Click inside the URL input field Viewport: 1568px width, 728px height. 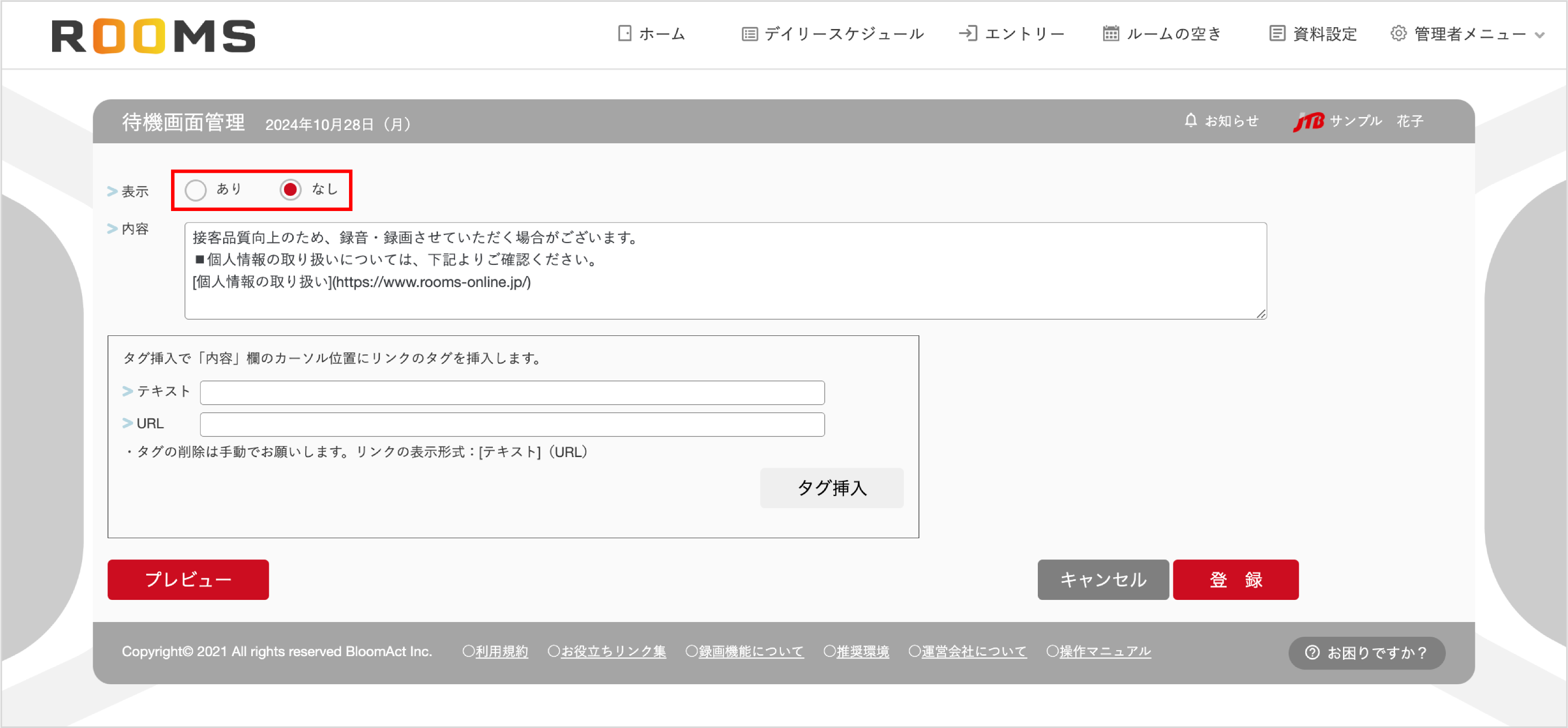(x=511, y=424)
